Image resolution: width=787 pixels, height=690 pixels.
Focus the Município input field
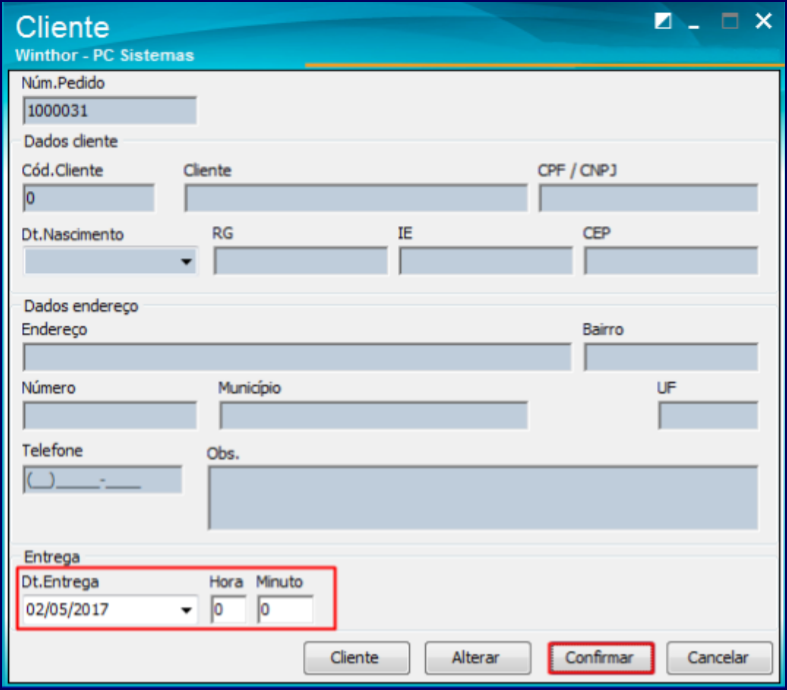click(373, 416)
